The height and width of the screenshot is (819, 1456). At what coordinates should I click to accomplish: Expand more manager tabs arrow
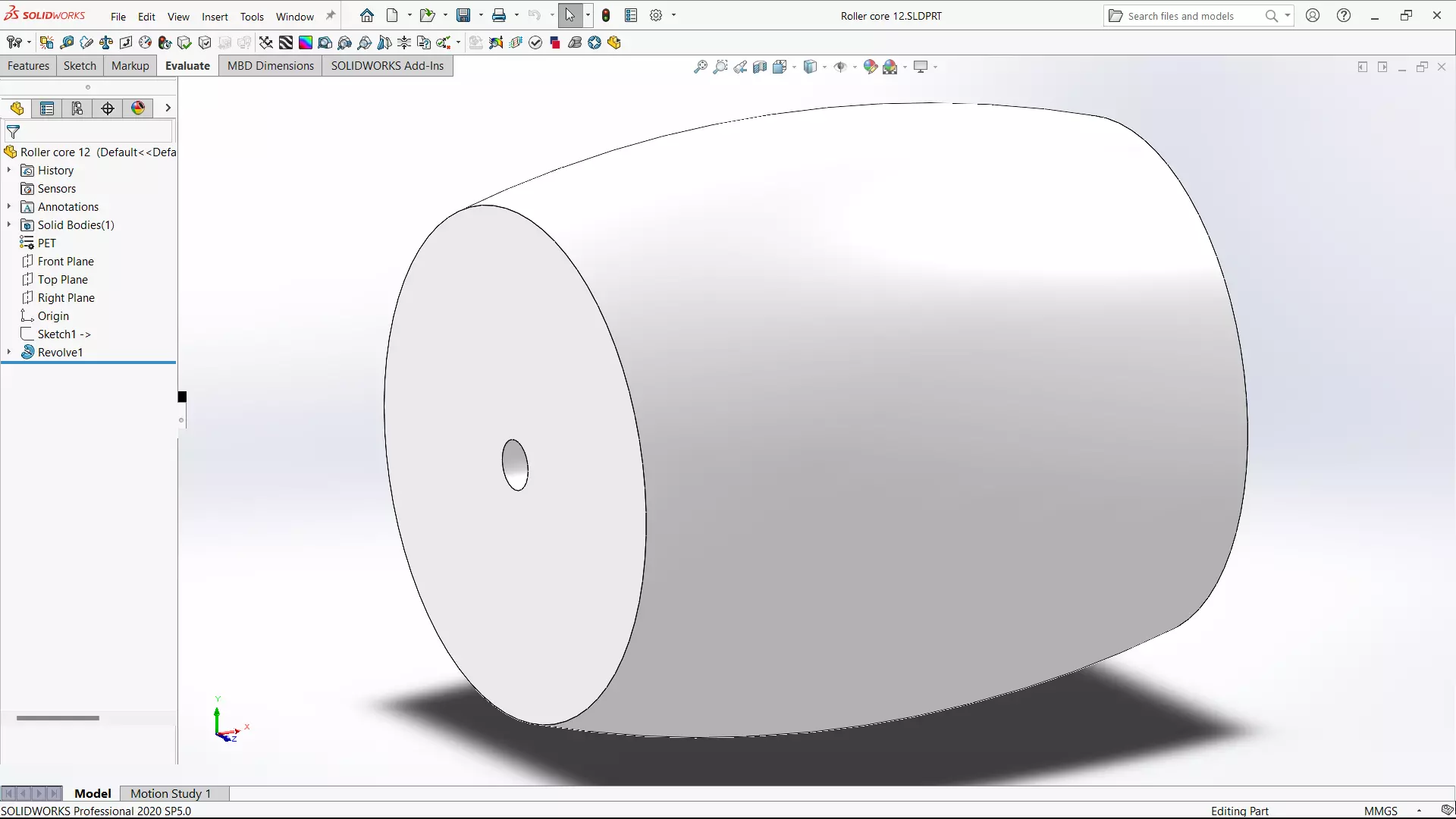(x=168, y=108)
